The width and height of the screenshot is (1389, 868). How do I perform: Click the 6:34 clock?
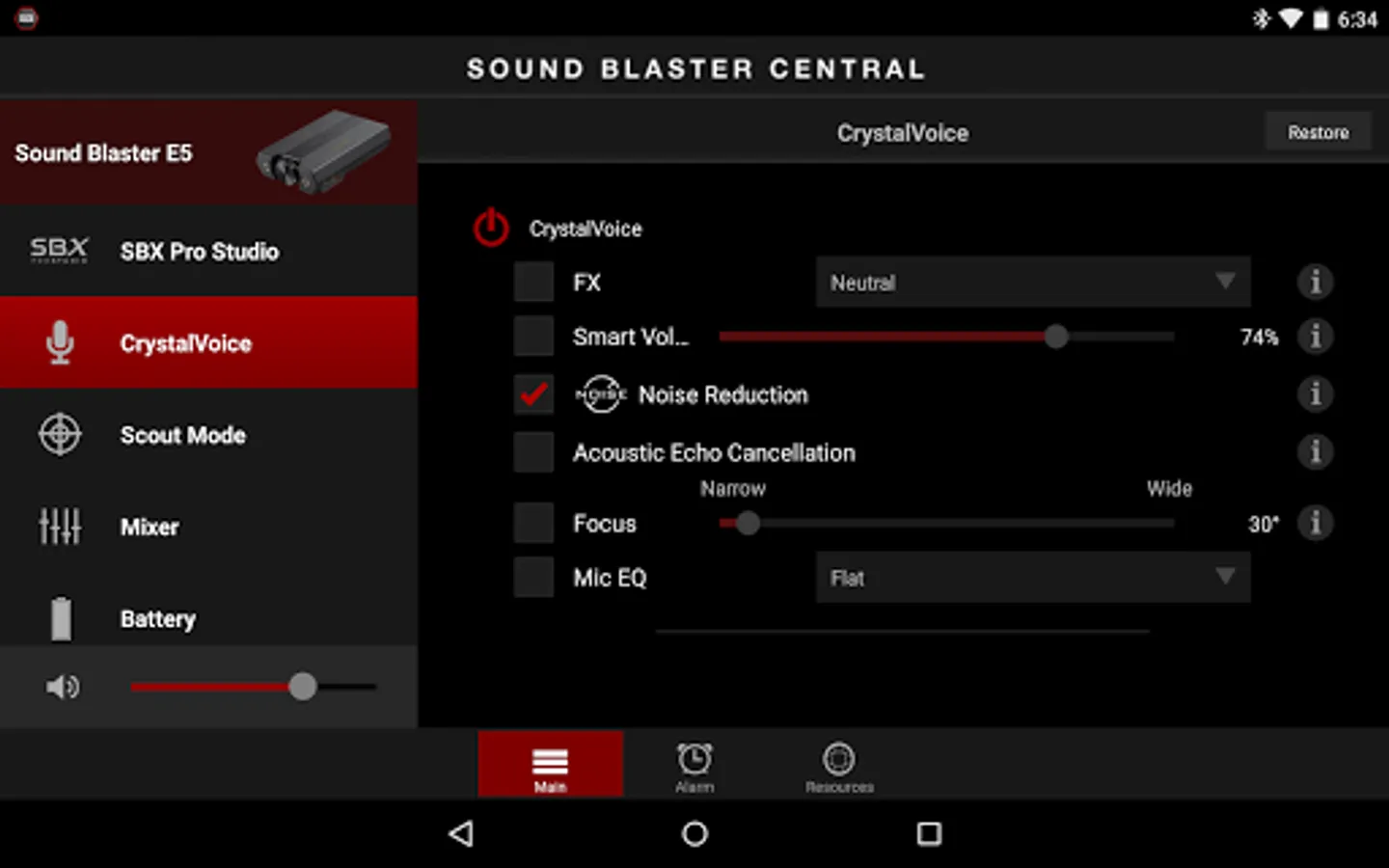click(x=1357, y=19)
